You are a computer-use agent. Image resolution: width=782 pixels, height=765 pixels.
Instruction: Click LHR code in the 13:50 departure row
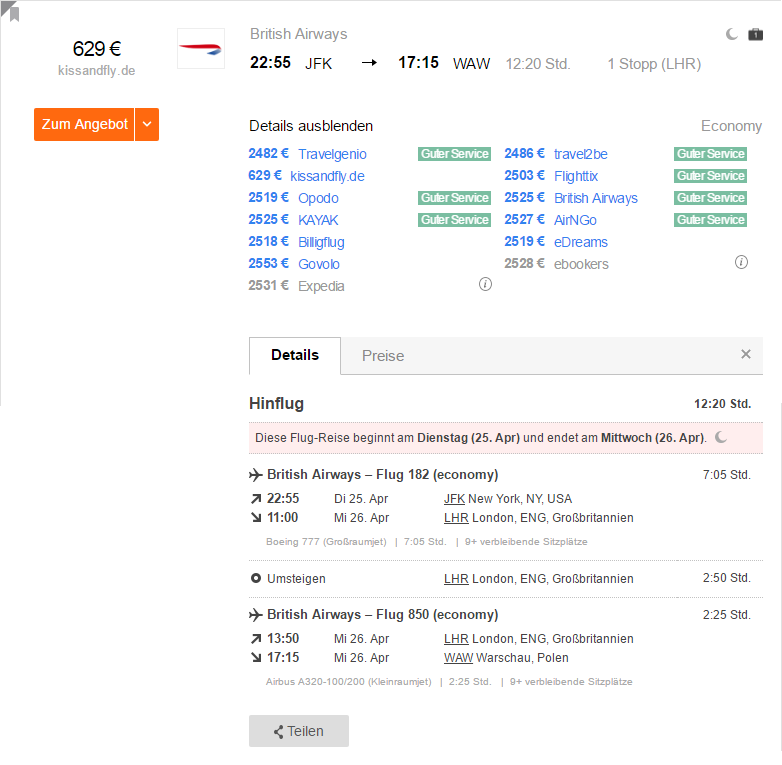(x=456, y=639)
